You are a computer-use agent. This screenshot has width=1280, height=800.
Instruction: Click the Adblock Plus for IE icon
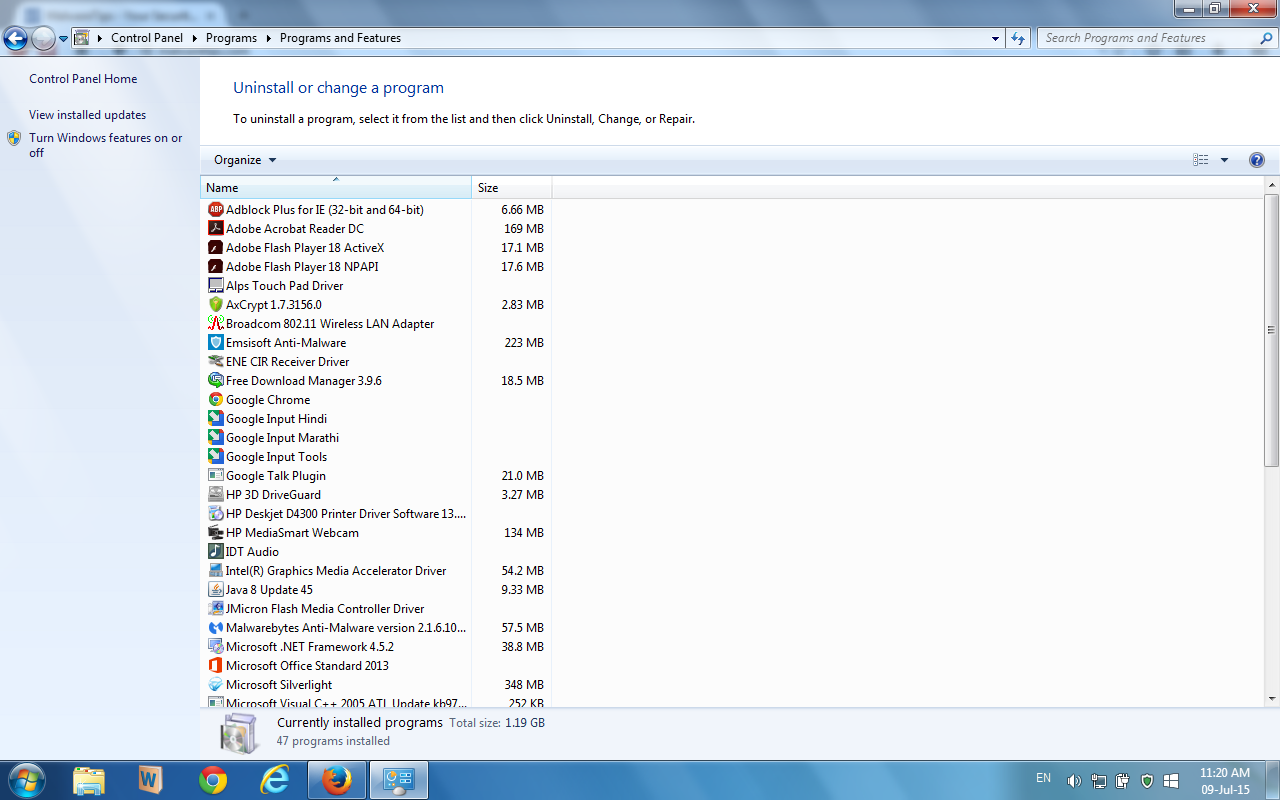[215, 210]
